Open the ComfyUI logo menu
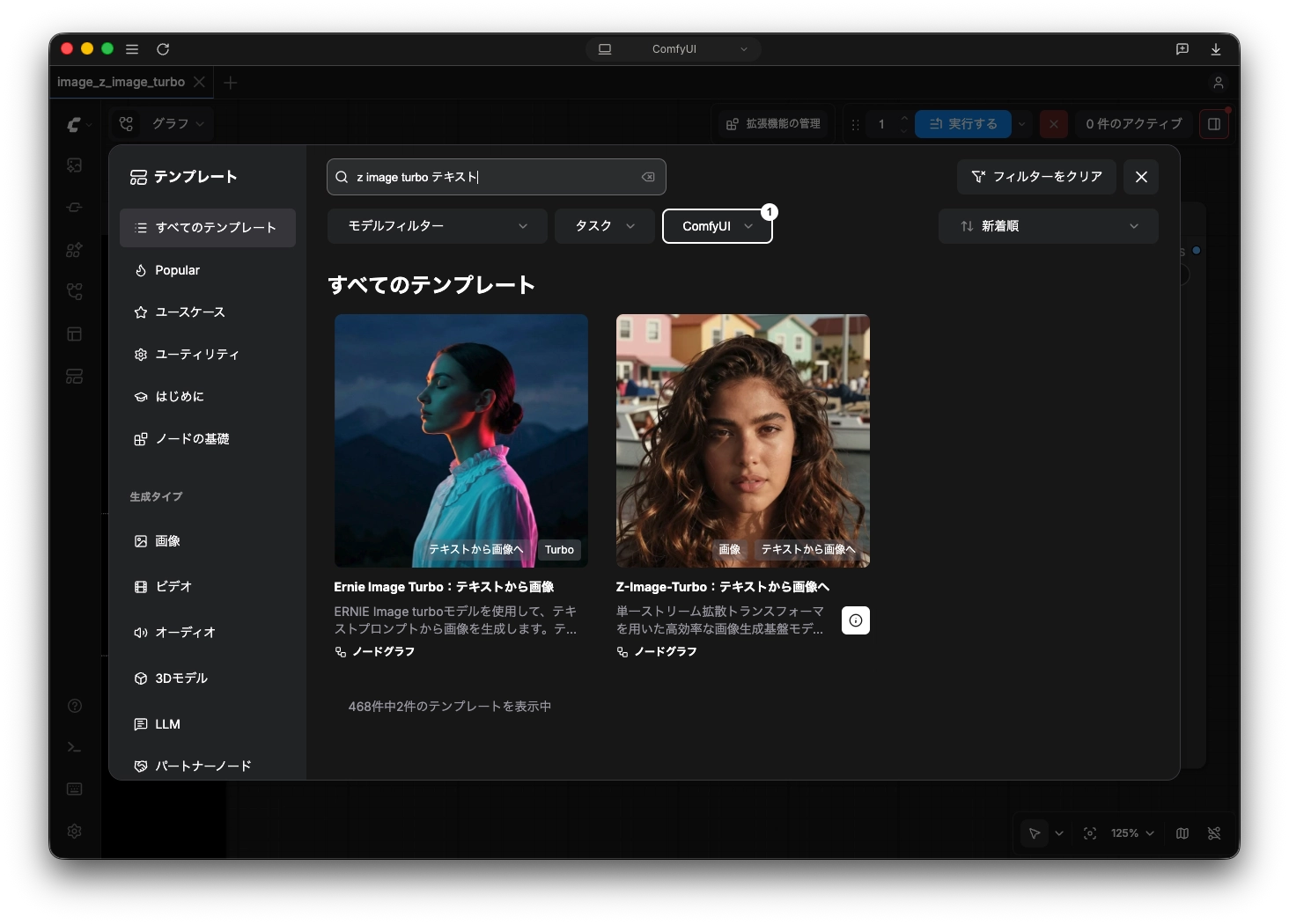The height and width of the screenshot is (924, 1289). pyautogui.click(x=78, y=124)
